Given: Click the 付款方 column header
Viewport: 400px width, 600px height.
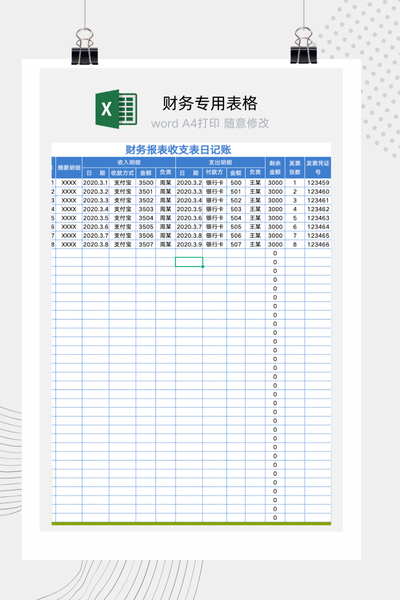Looking at the screenshot, I should (x=214, y=173).
